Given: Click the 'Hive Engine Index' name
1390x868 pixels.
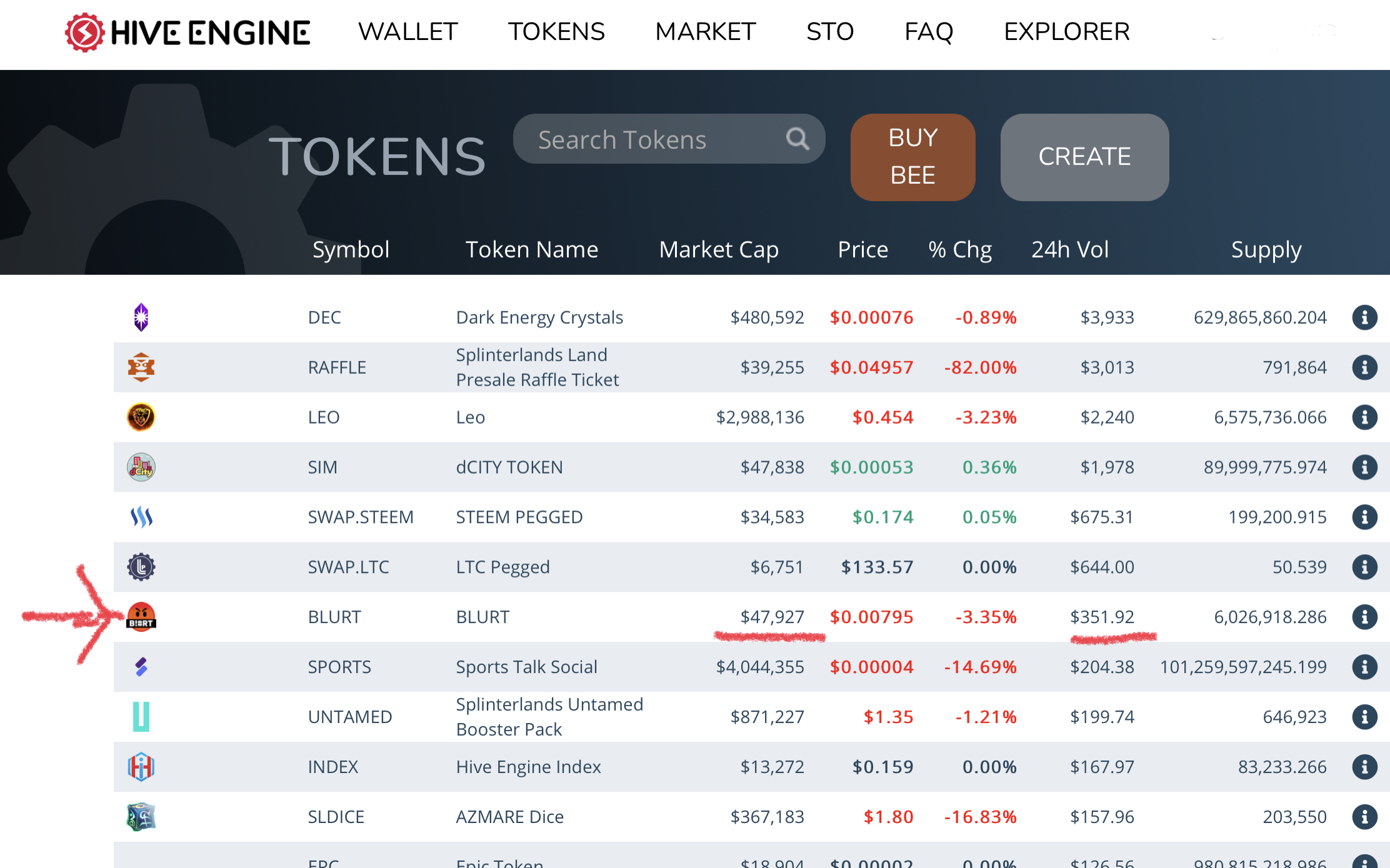Looking at the screenshot, I should click(x=528, y=767).
